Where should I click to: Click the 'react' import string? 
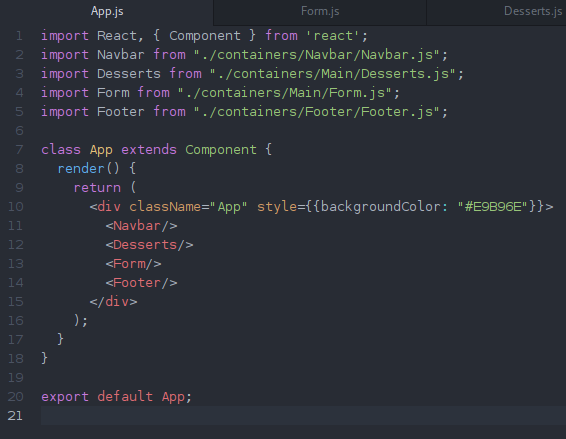pyautogui.click(x=333, y=36)
